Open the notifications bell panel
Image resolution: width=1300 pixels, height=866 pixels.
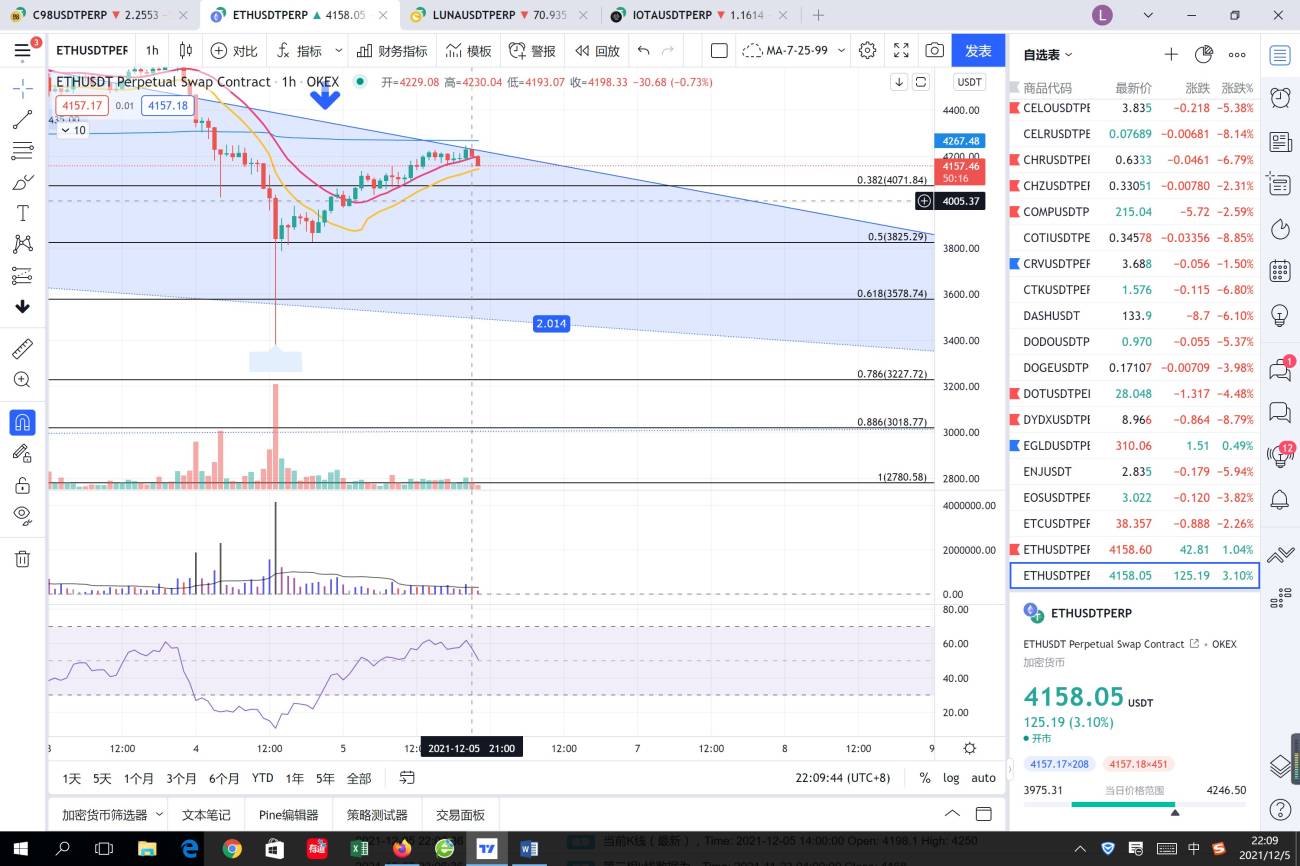(x=1279, y=498)
